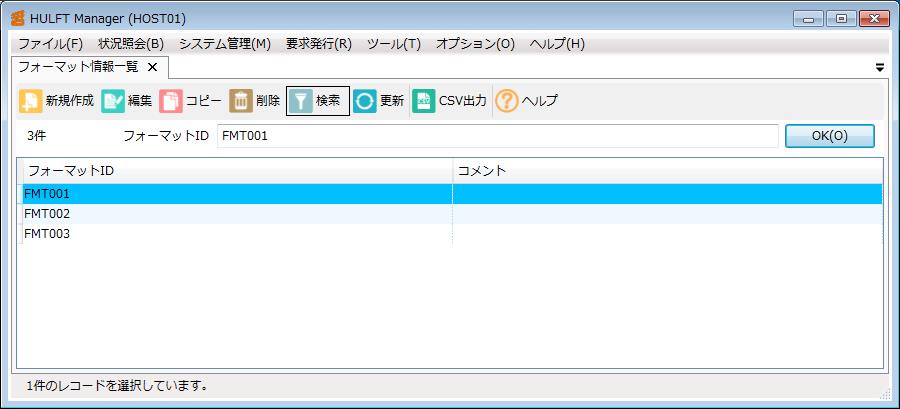Click the コピー (Copy) toolbar icon

[171, 101]
